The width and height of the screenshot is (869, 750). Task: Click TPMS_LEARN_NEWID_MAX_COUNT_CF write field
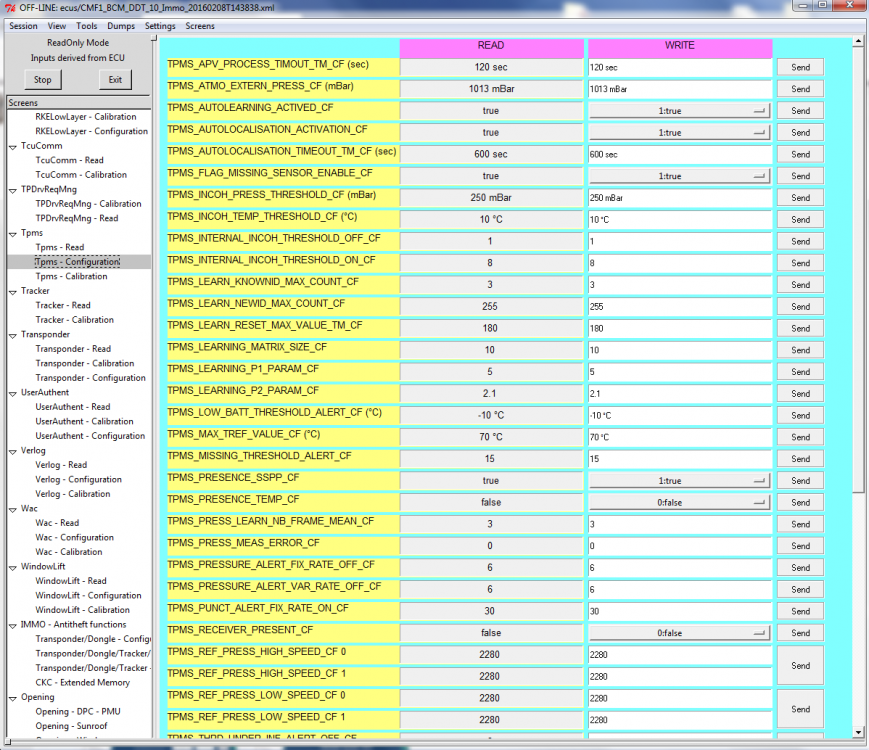pos(680,307)
